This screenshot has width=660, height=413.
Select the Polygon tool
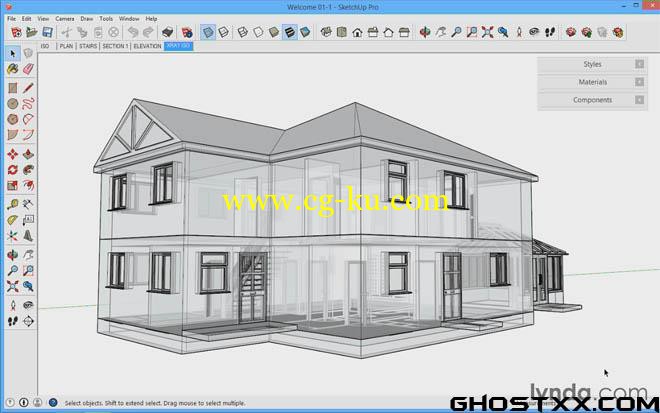pyautogui.click(x=13, y=119)
